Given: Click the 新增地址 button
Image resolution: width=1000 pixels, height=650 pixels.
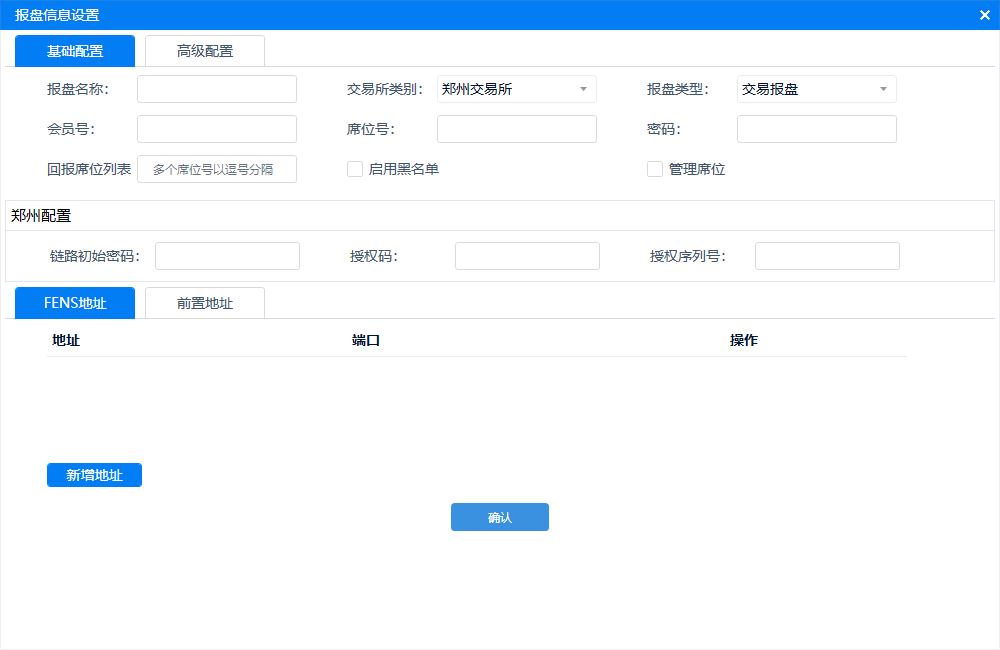Looking at the screenshot, I should coord(94,475).
